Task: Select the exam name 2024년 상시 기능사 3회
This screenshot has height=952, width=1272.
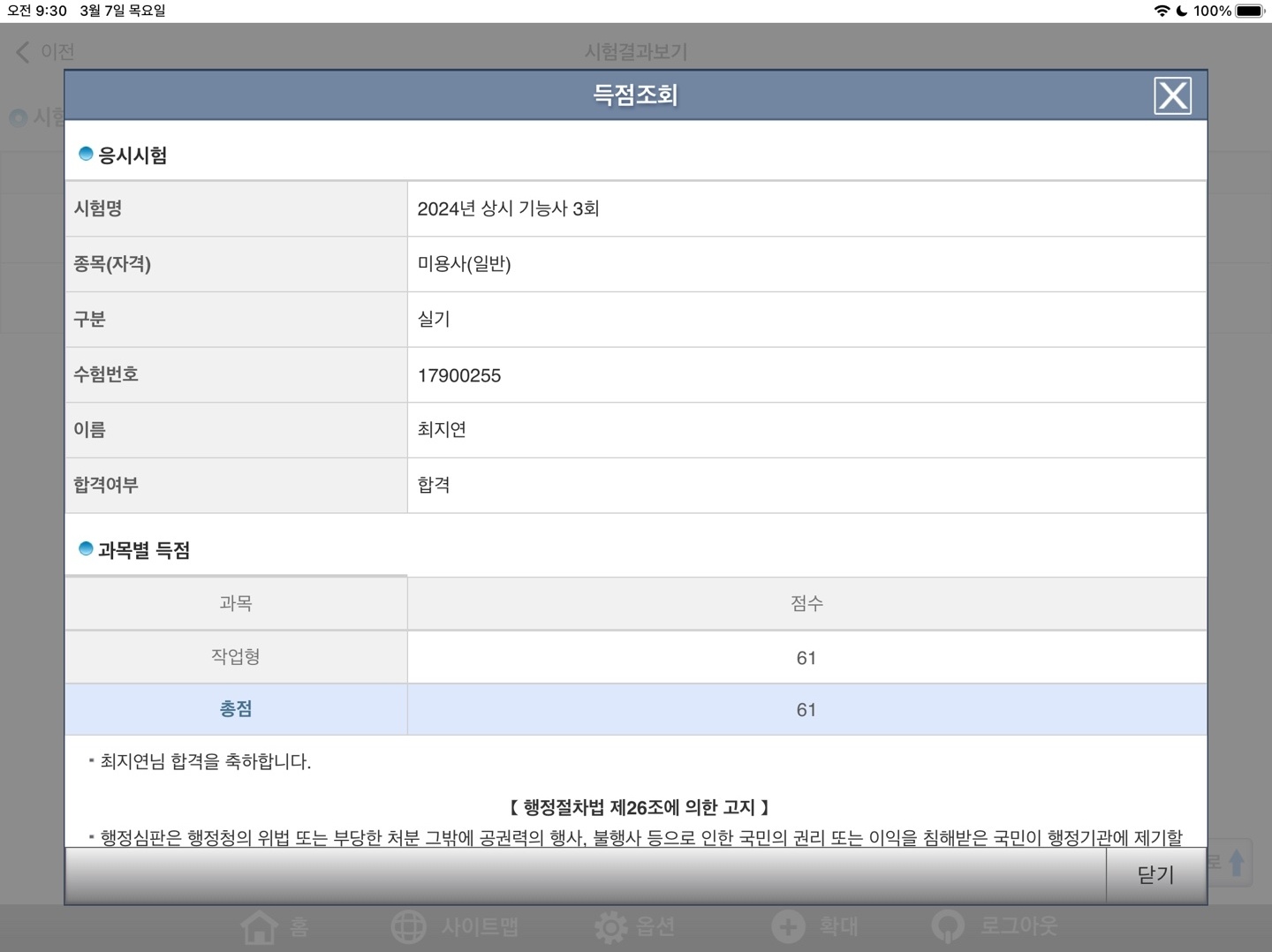Action: click(x=508, y=208)
